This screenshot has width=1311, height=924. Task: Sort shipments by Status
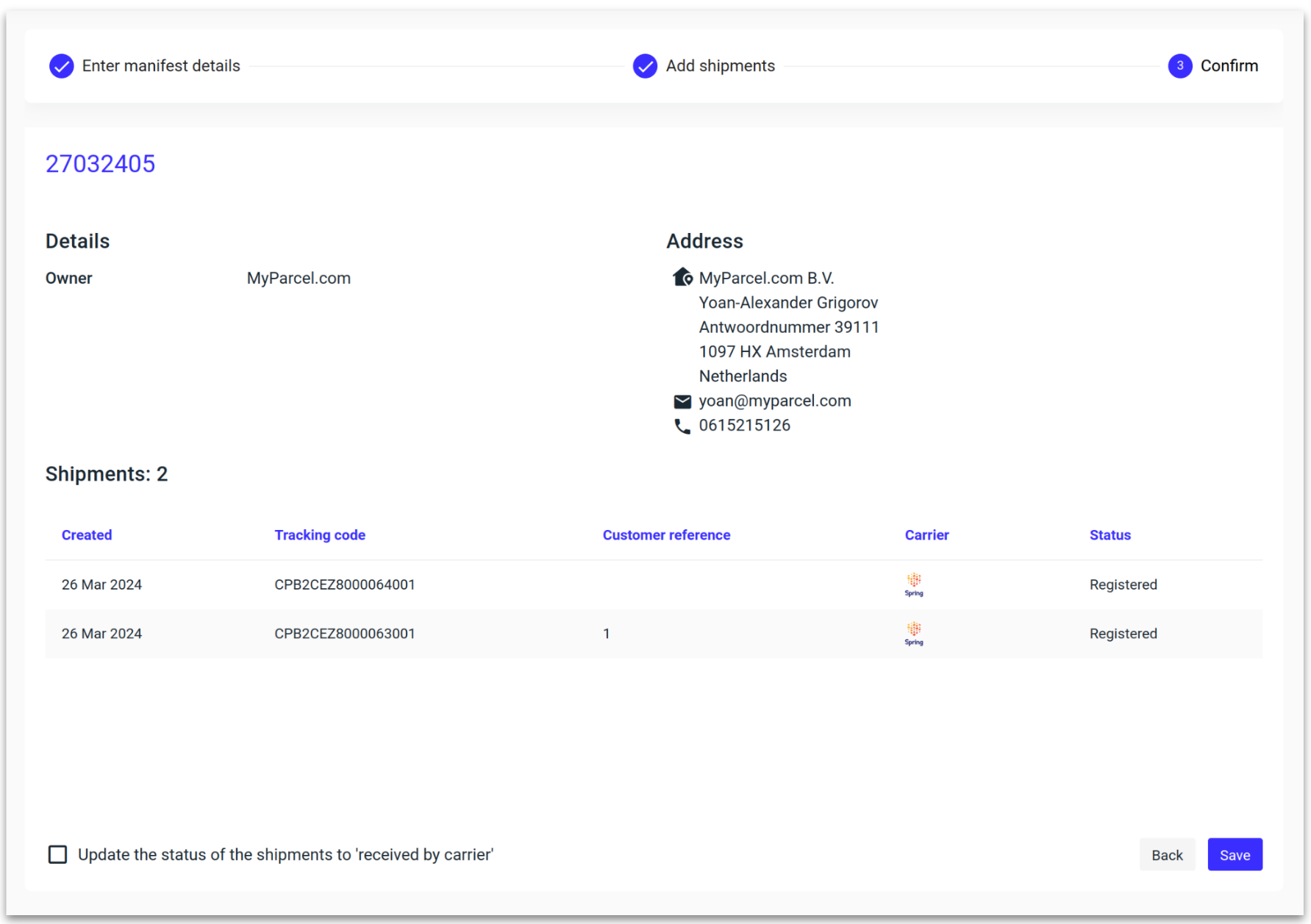point(1110,534)
